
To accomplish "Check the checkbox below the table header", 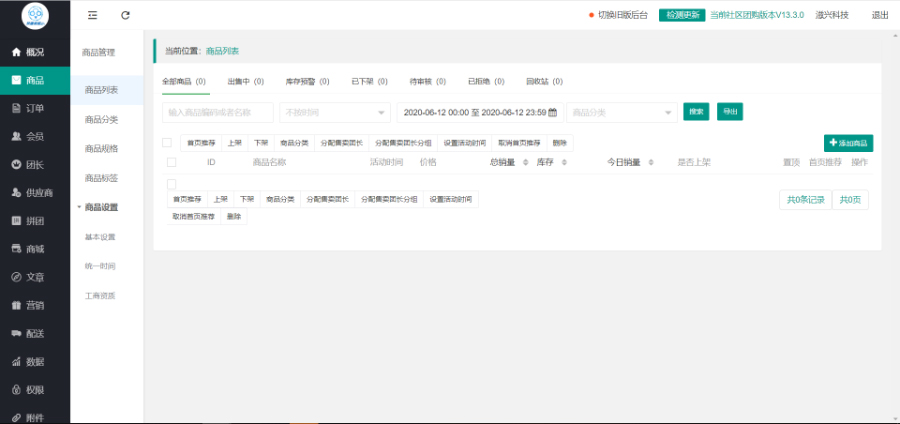I will click(172, 184).
